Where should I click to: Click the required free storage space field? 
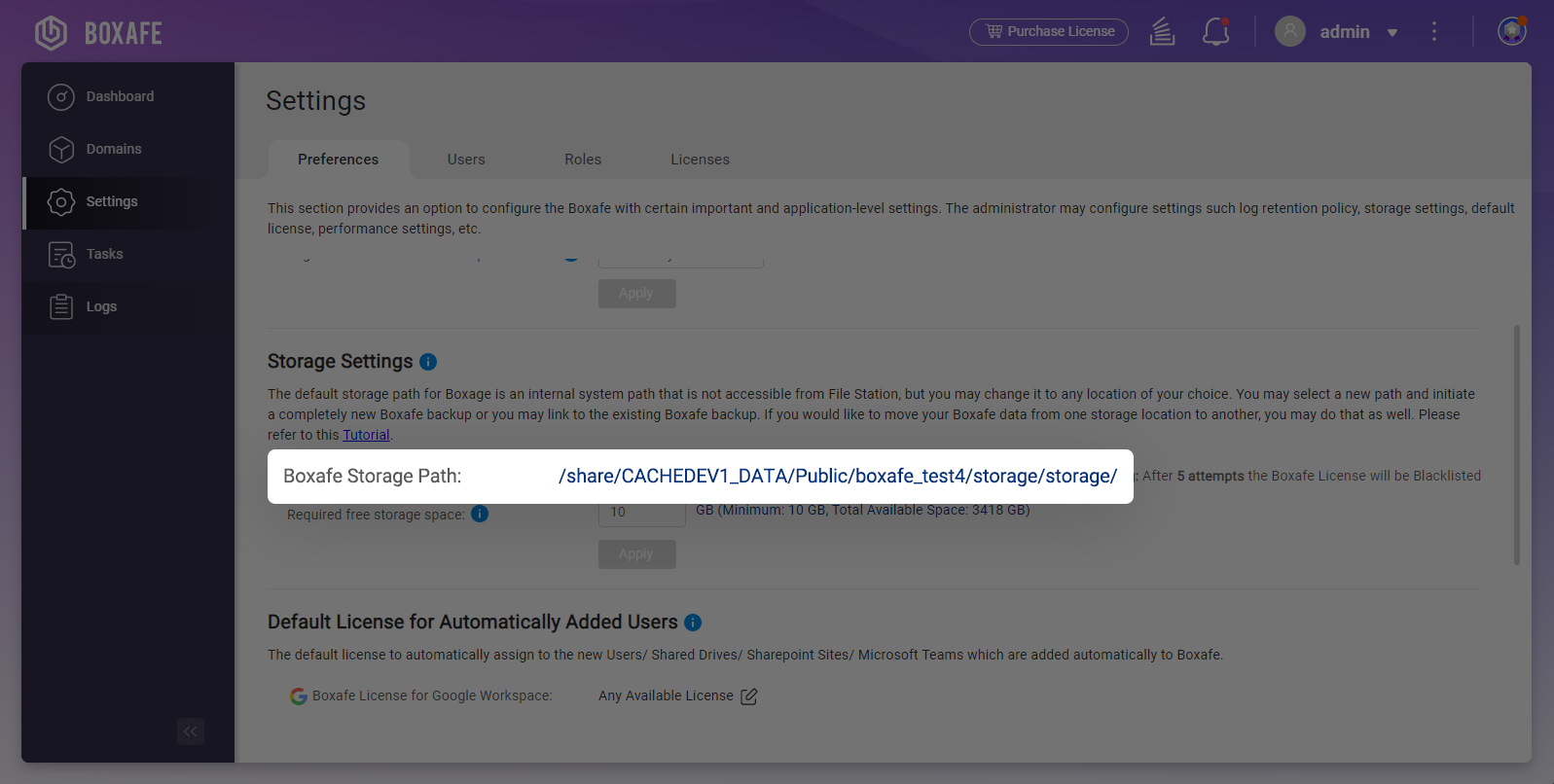641,514
